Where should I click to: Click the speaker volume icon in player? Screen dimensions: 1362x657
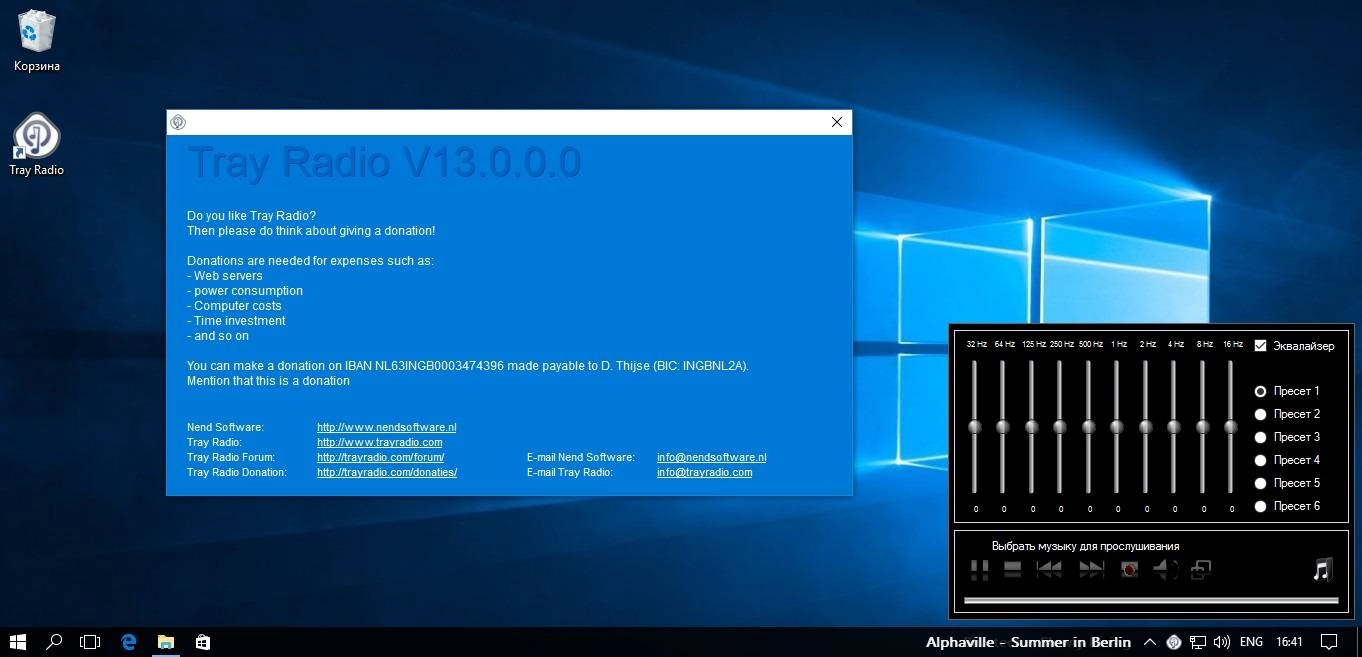1165,569
